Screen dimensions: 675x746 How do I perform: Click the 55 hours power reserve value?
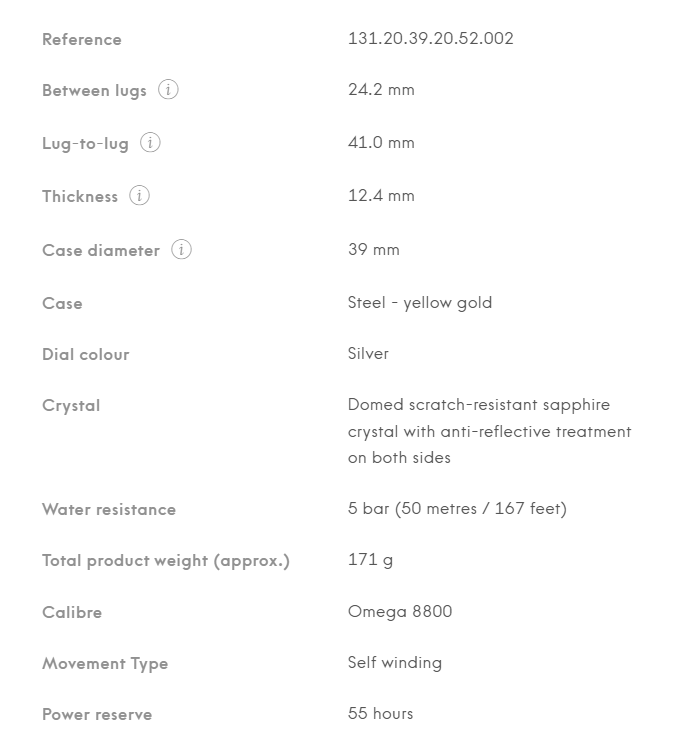coord(380,714)
